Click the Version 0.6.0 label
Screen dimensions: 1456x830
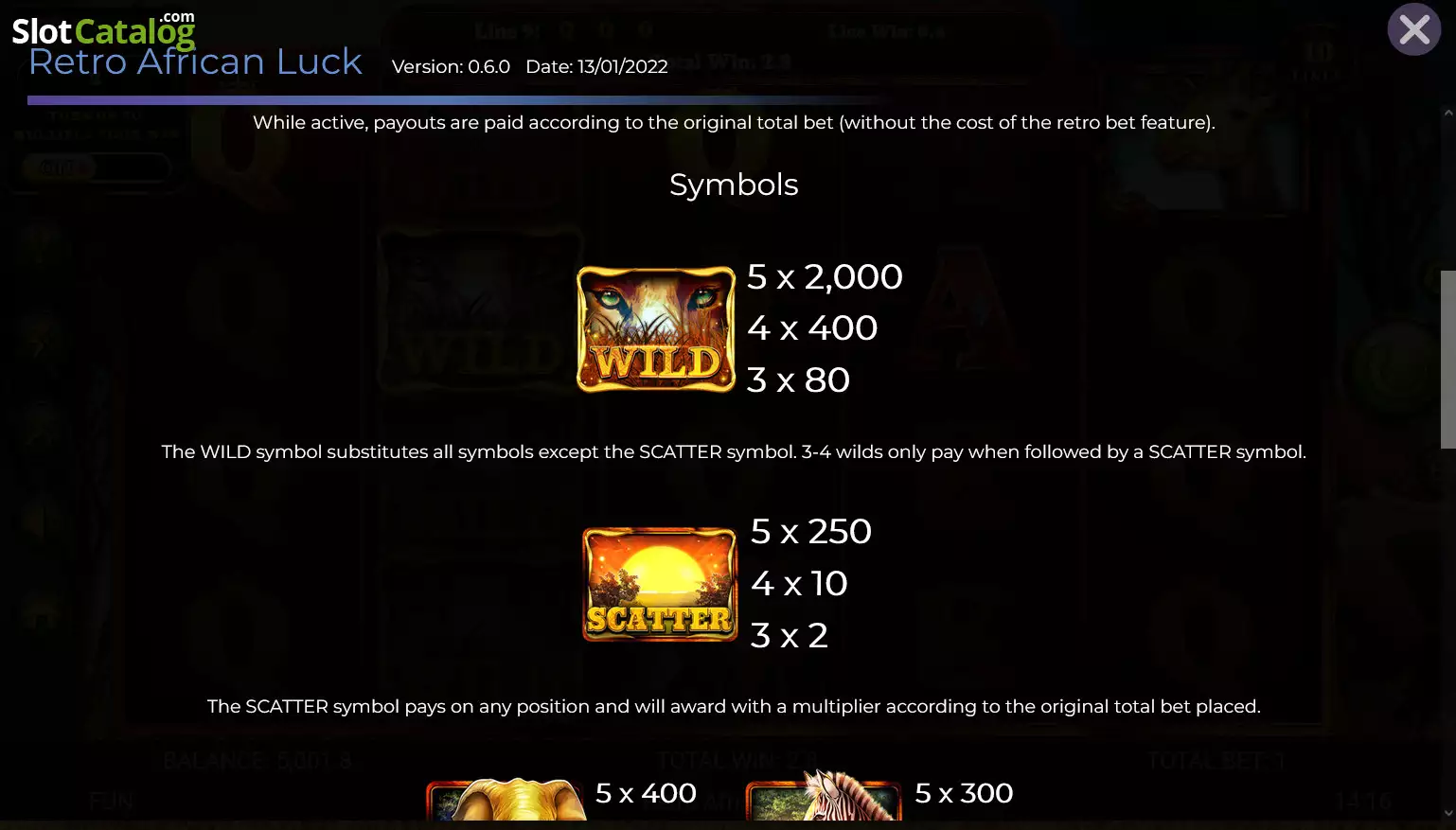pyautogui.click(x=451, y=67)
